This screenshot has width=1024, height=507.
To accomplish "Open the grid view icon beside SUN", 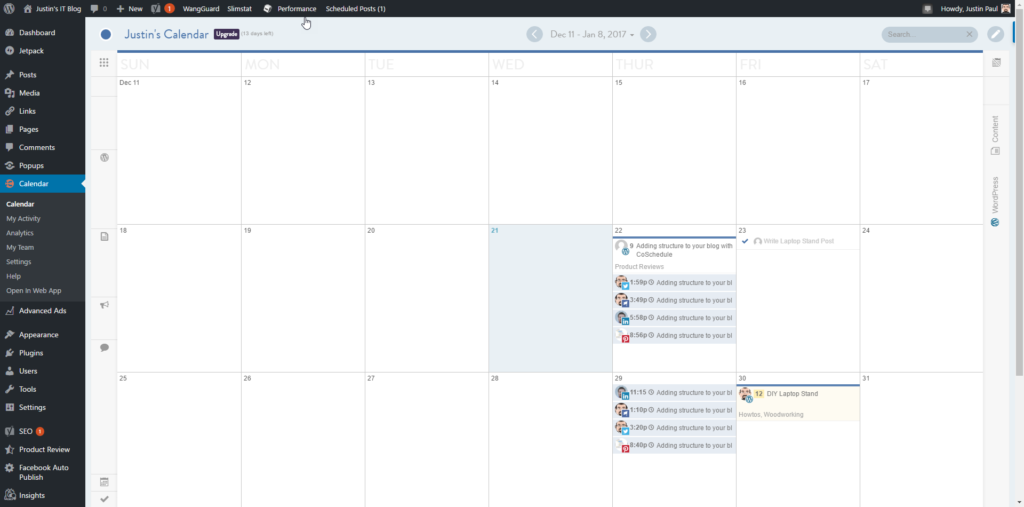I will coord(104,63).
